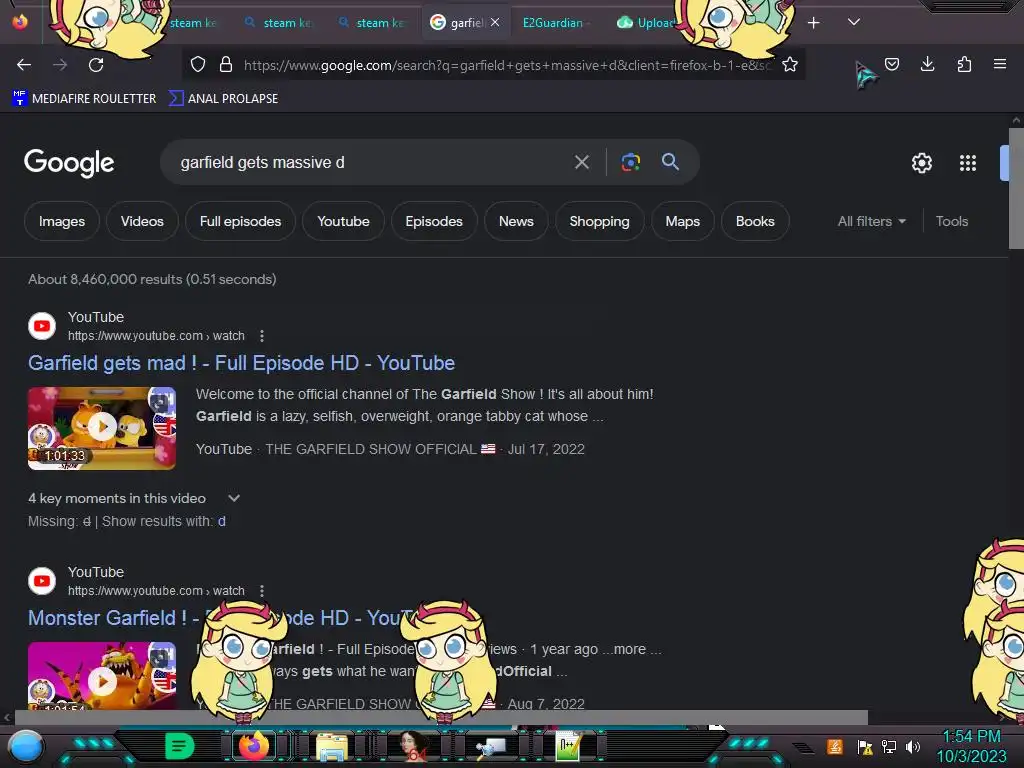Select the Youtube filter chip
The width and height of the screenshot is (1024, 768).
tap(344, 221)
